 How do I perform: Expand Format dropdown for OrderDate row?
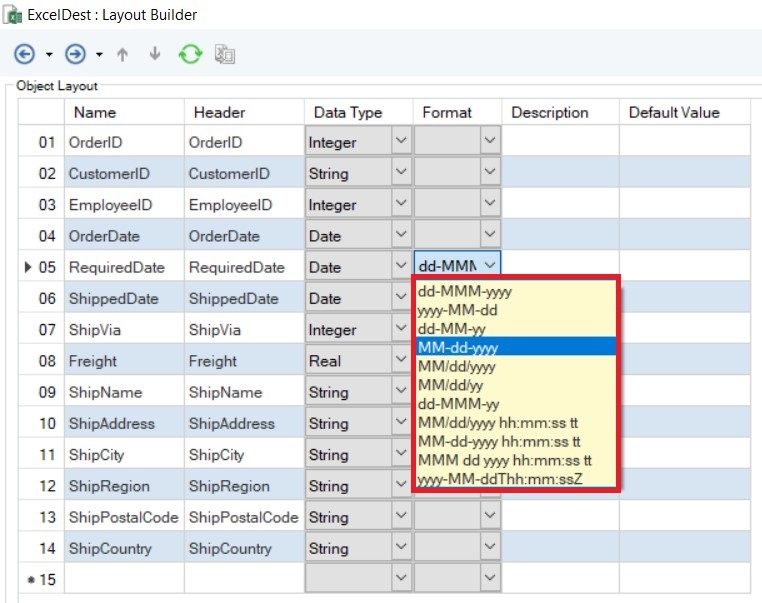[x=490, y=236]
